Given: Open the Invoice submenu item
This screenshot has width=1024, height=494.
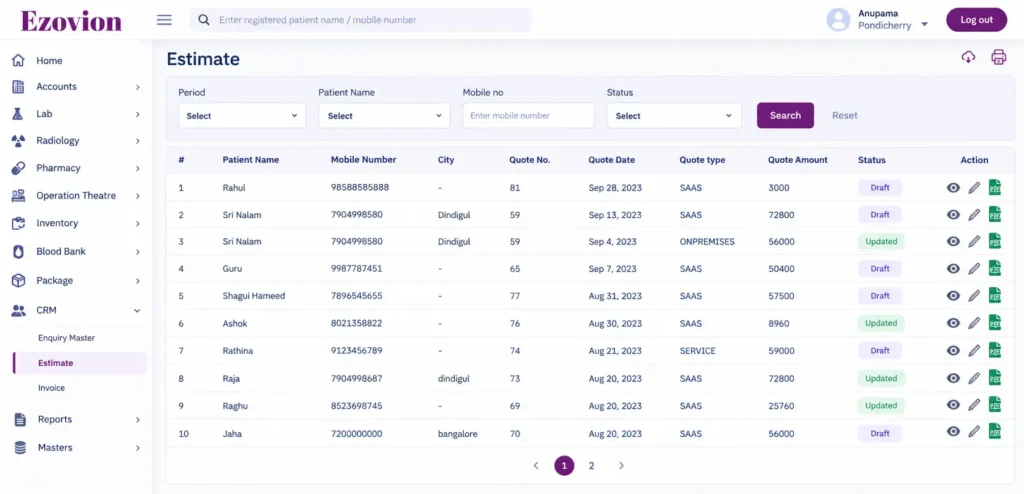Looking at the screenshot, I should point(52,387).
